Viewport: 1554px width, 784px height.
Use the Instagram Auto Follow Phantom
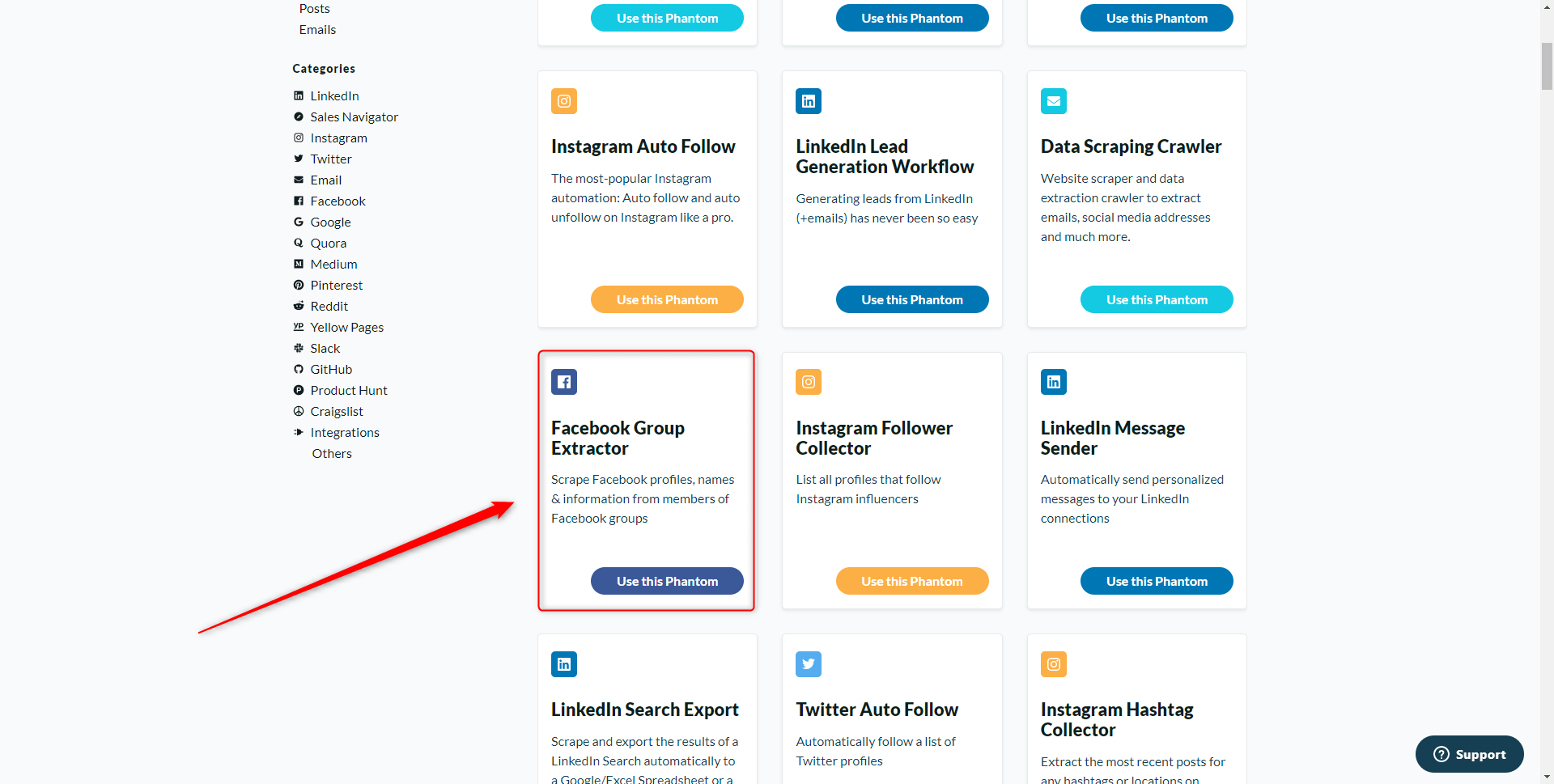pyautogui.click(x=667, y=299)
